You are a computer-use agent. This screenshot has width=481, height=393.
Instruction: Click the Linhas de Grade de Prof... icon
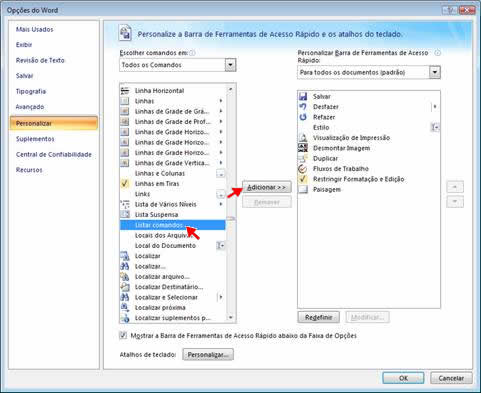pyautogui.click(x=125, y=121)
